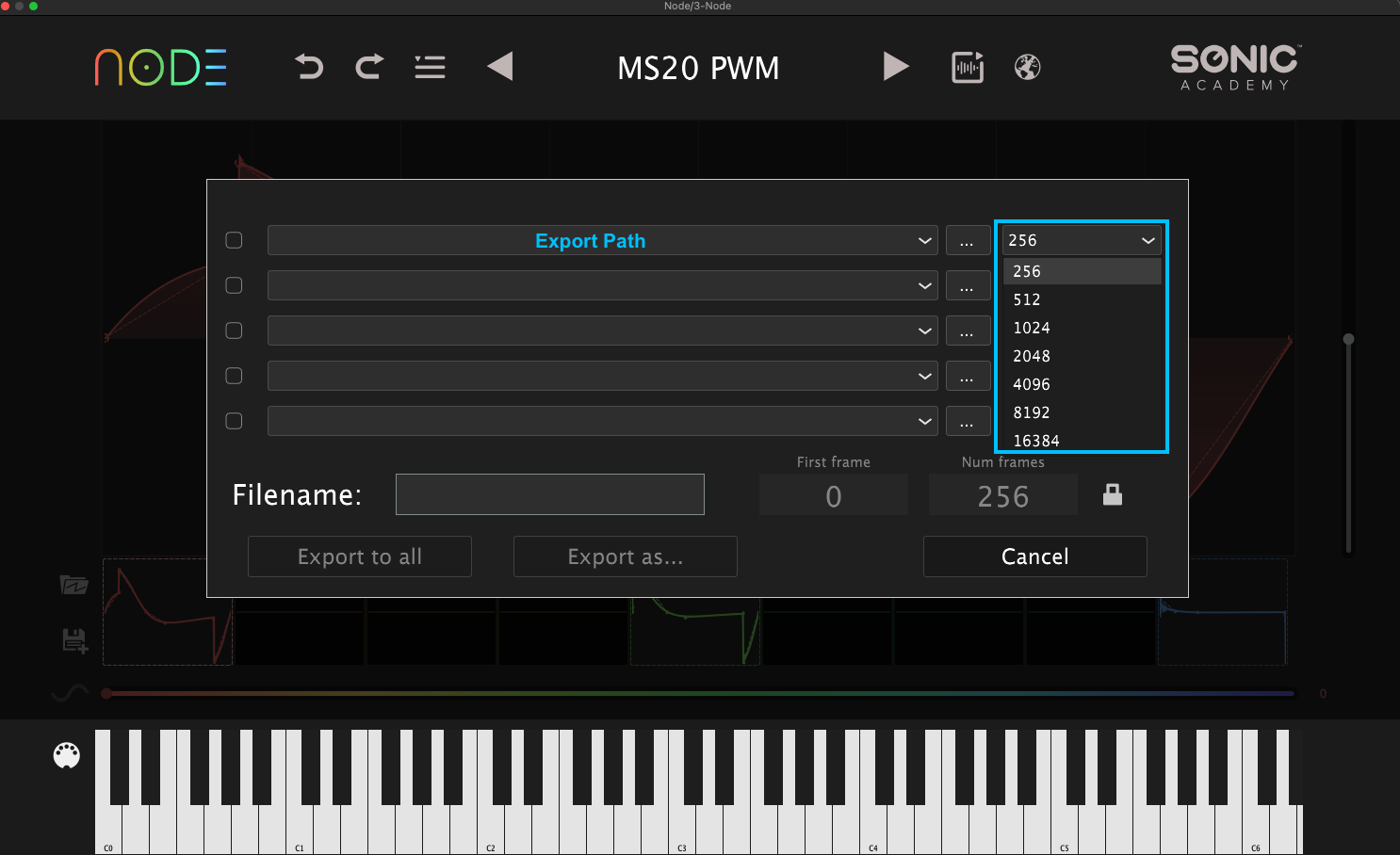Click the globe icon in header
Viewport: 1400px width, 855px height.
point(1027,67)
